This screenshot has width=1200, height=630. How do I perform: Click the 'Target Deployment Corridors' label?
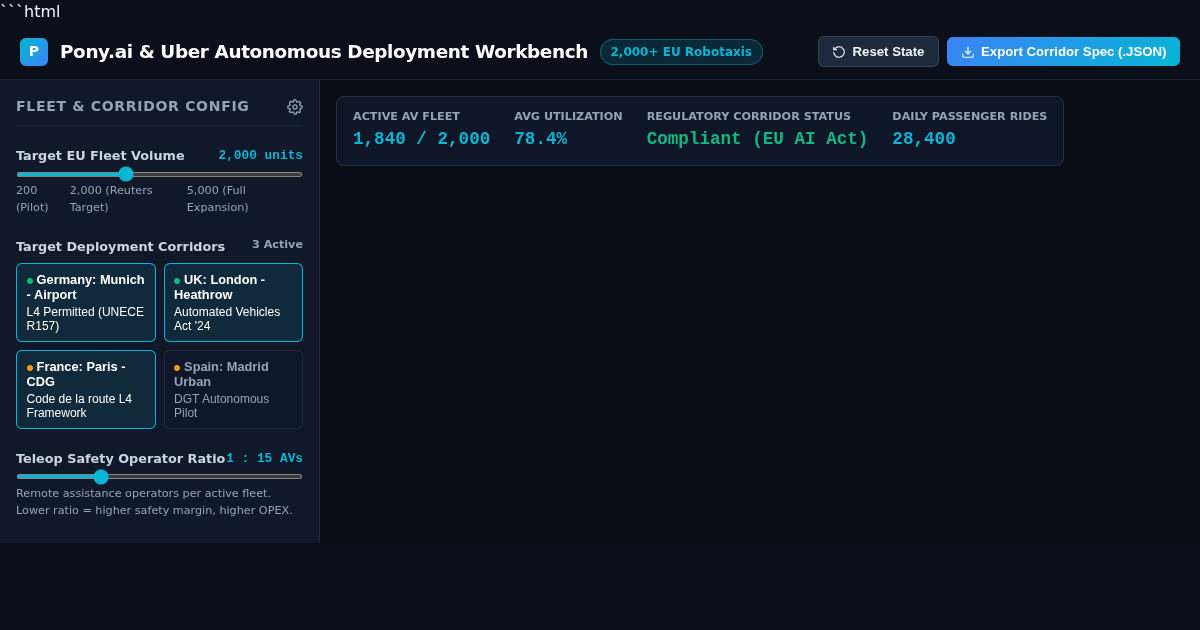(120, 247)
